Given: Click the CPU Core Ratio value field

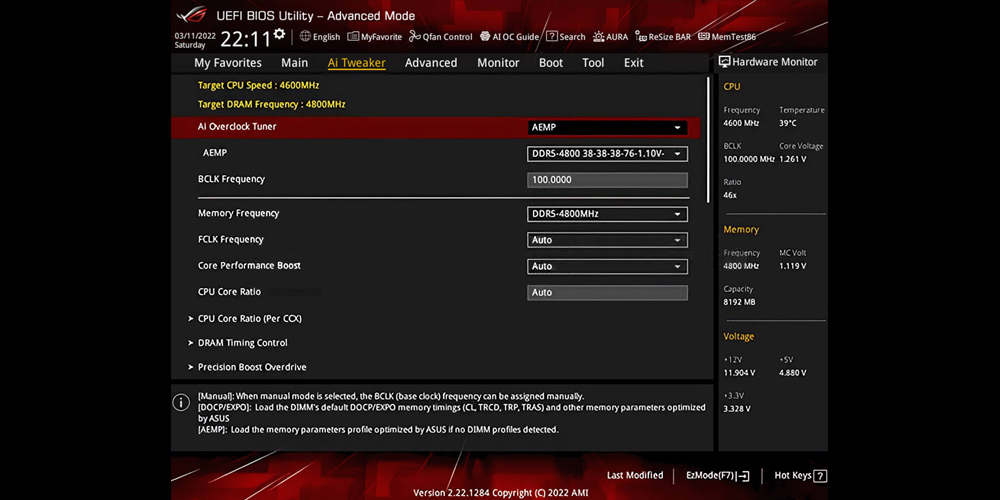Looking at the screenshot, I should click(607, 293).
